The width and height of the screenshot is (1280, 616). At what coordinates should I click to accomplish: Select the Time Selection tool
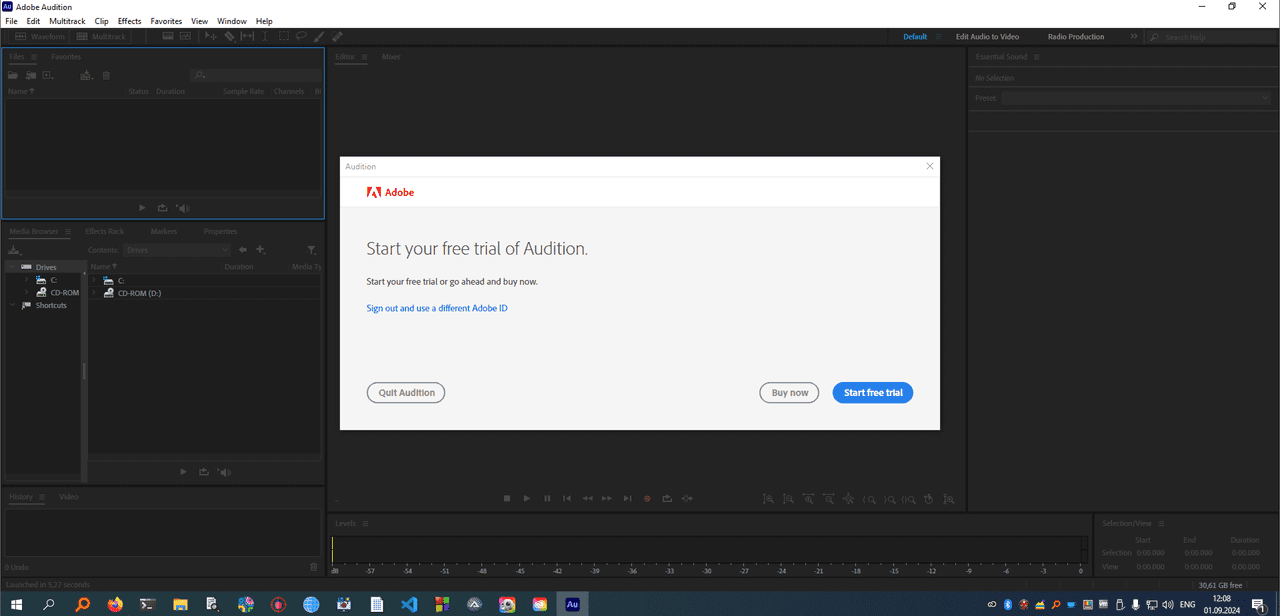[265, 37]
